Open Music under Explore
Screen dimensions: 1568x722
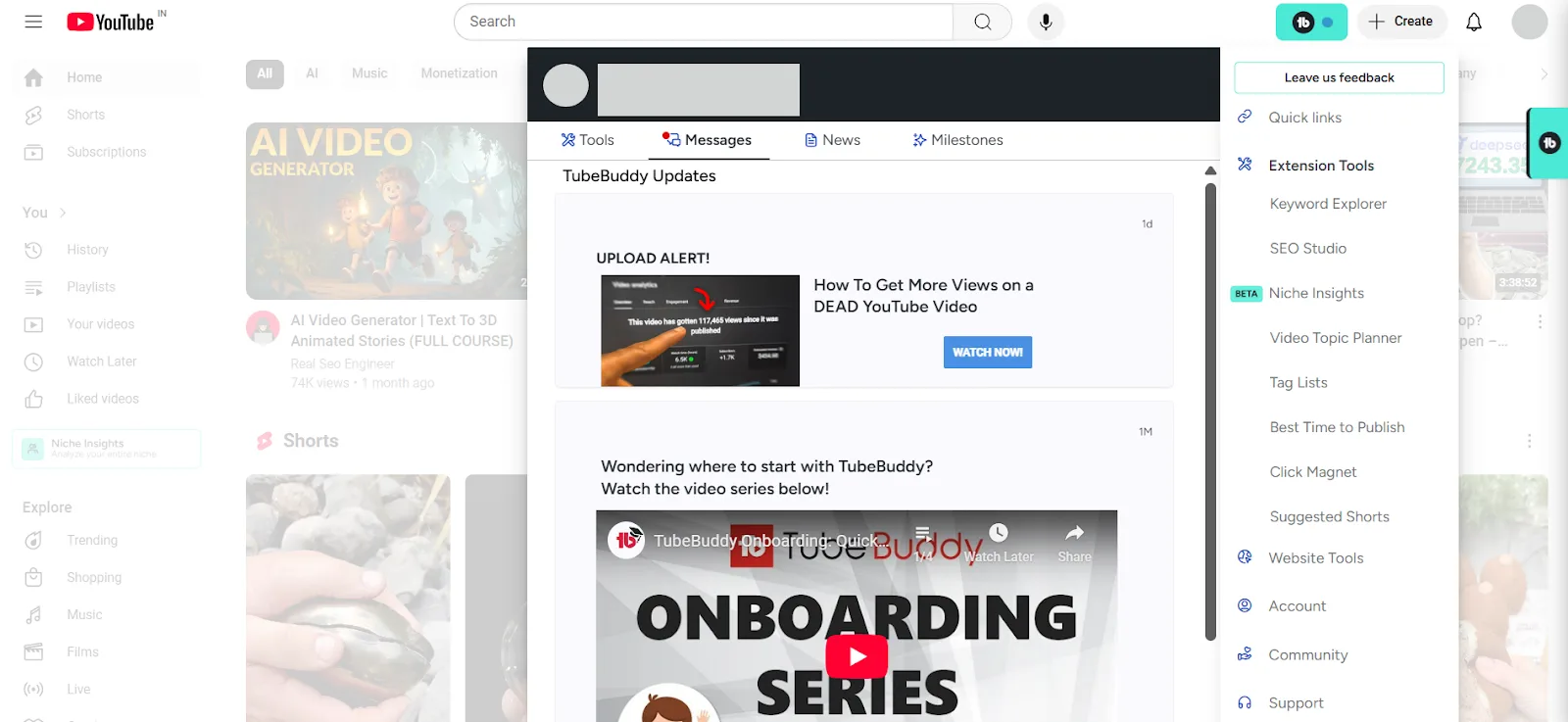click(106, 614)
